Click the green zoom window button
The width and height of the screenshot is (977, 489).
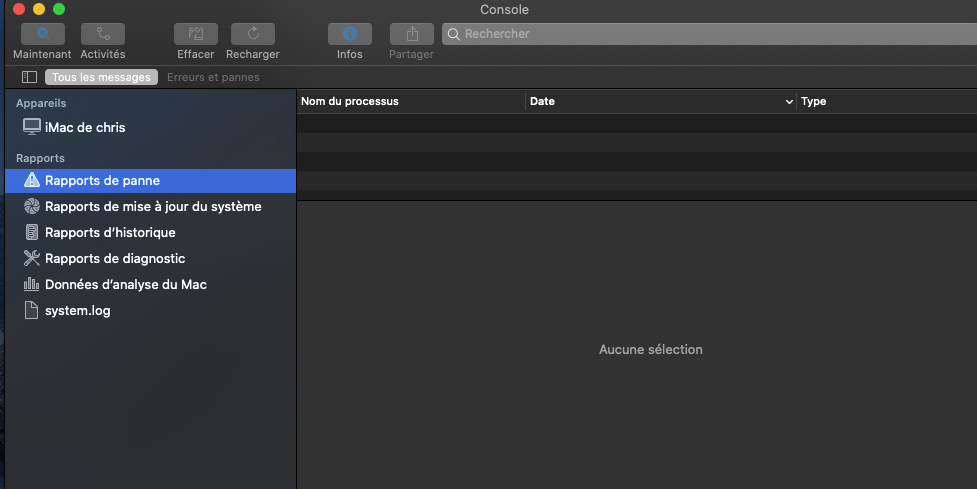59,9
